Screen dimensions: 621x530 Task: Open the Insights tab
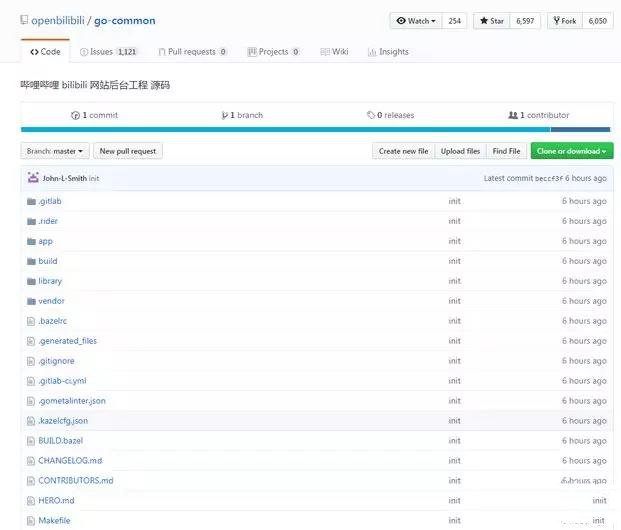pyautogui.click(x=388, y=52)
